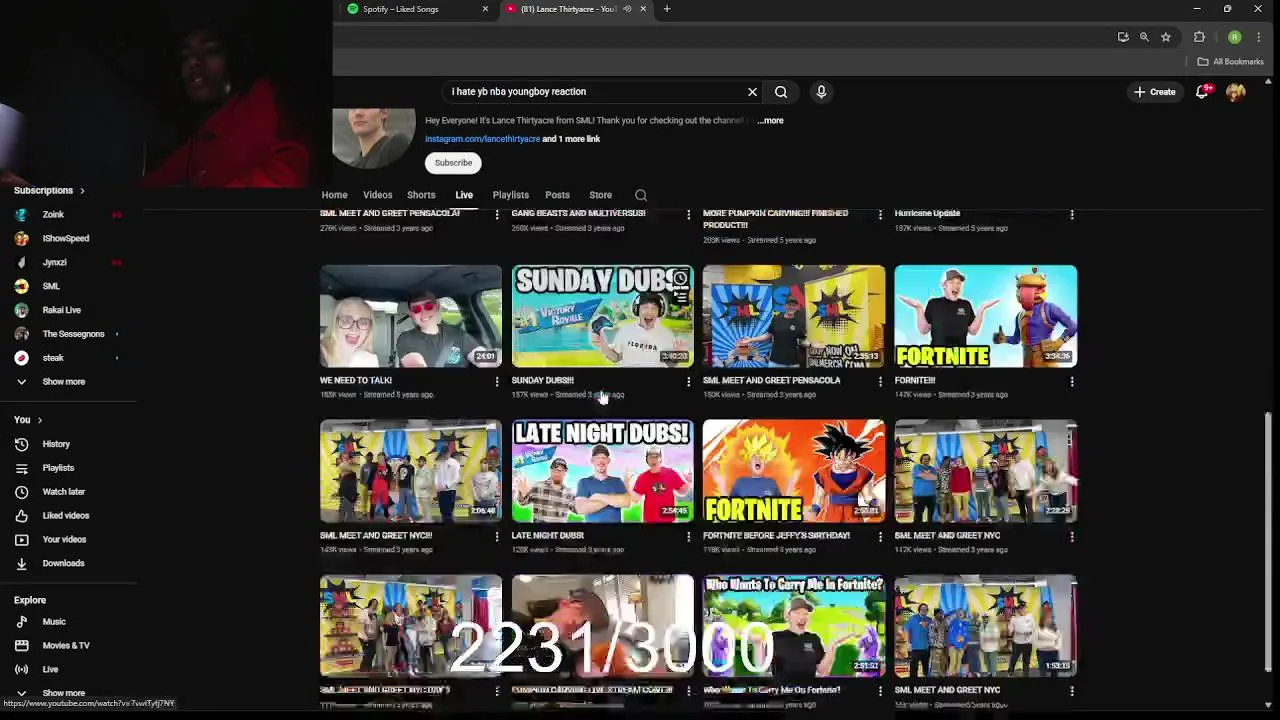The image size is (1280, 720).
Task: Click the Create button
Action: pyautogui.click(x=1154, y=92)
